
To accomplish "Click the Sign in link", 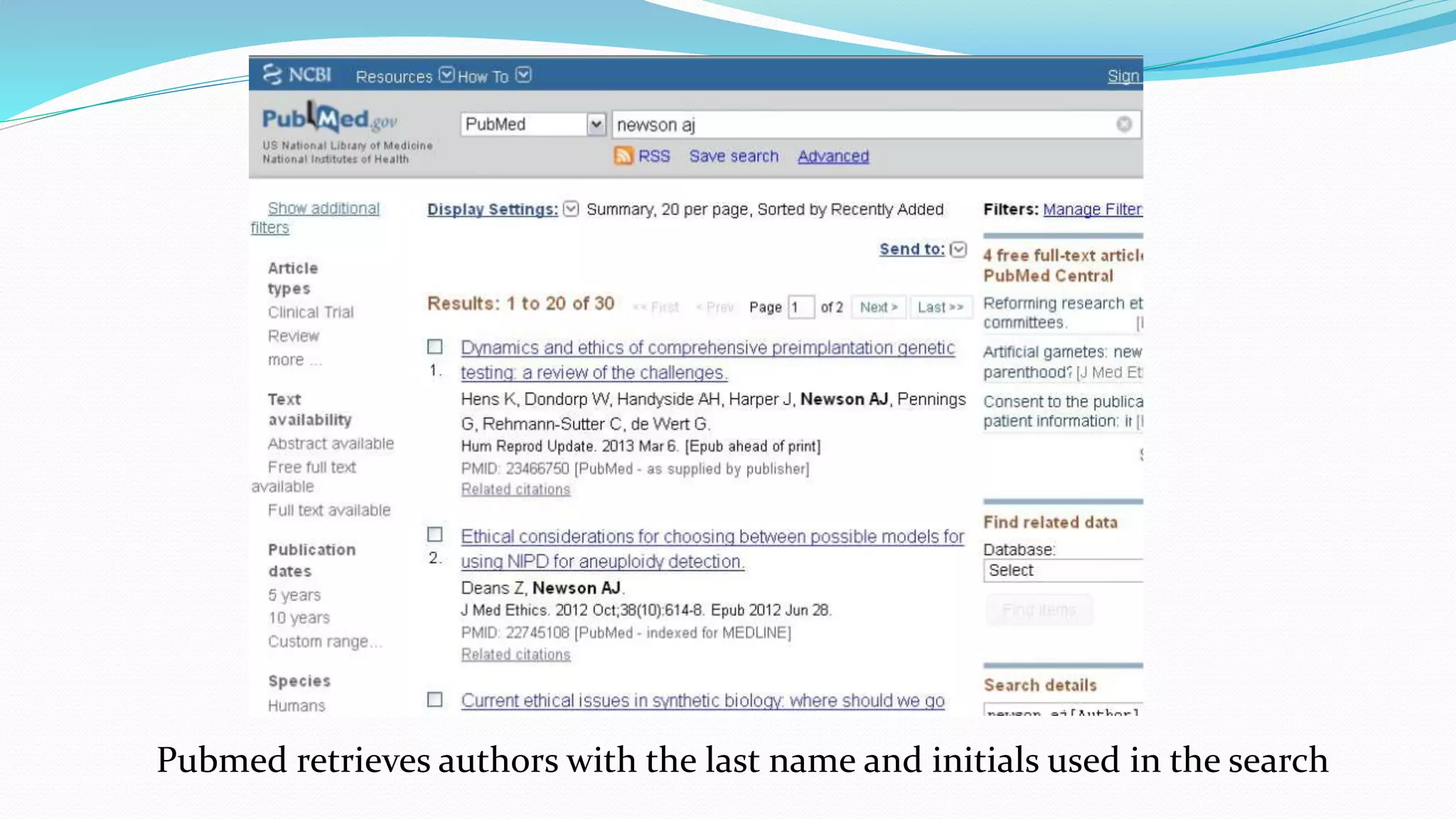I will tap(1124, 76).
